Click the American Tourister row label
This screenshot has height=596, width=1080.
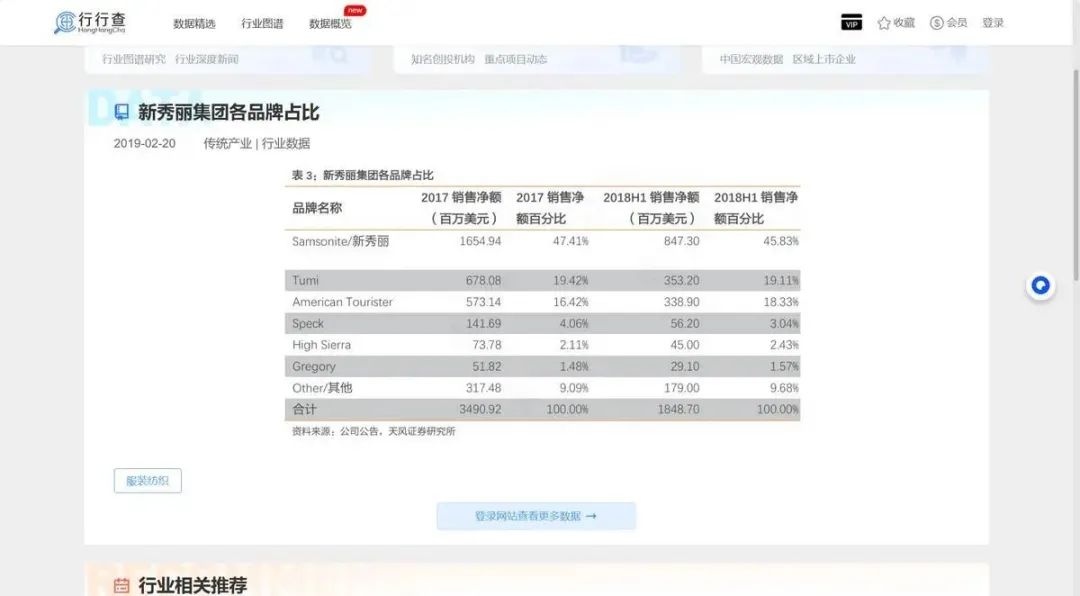(342, 302)
